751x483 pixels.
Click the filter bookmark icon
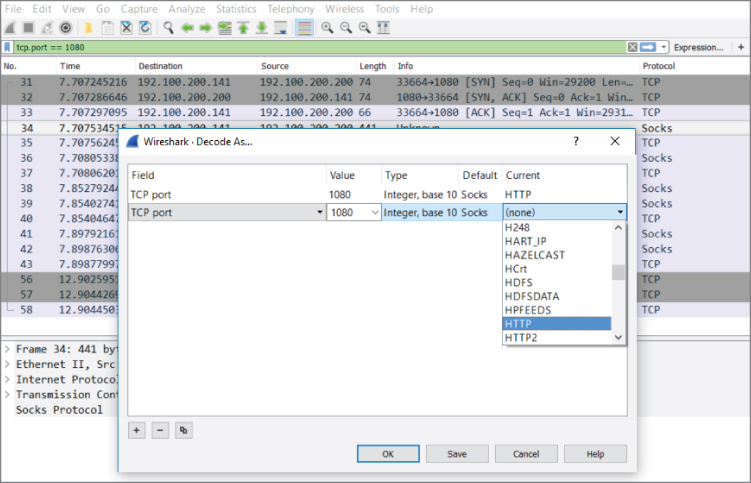tap(7, 47)
